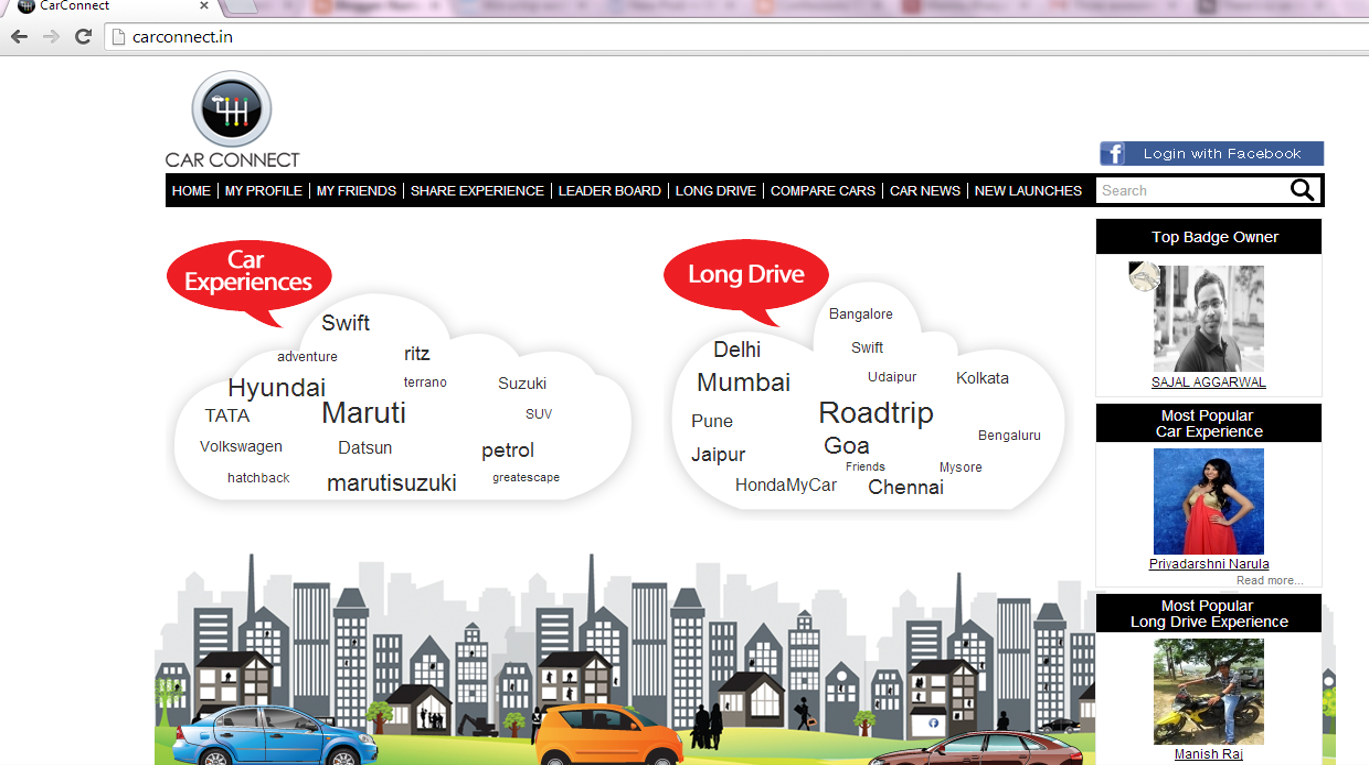Open SHARE EXPERIENCE menu item
The image size is (1369, 765).
click(477, 191)
